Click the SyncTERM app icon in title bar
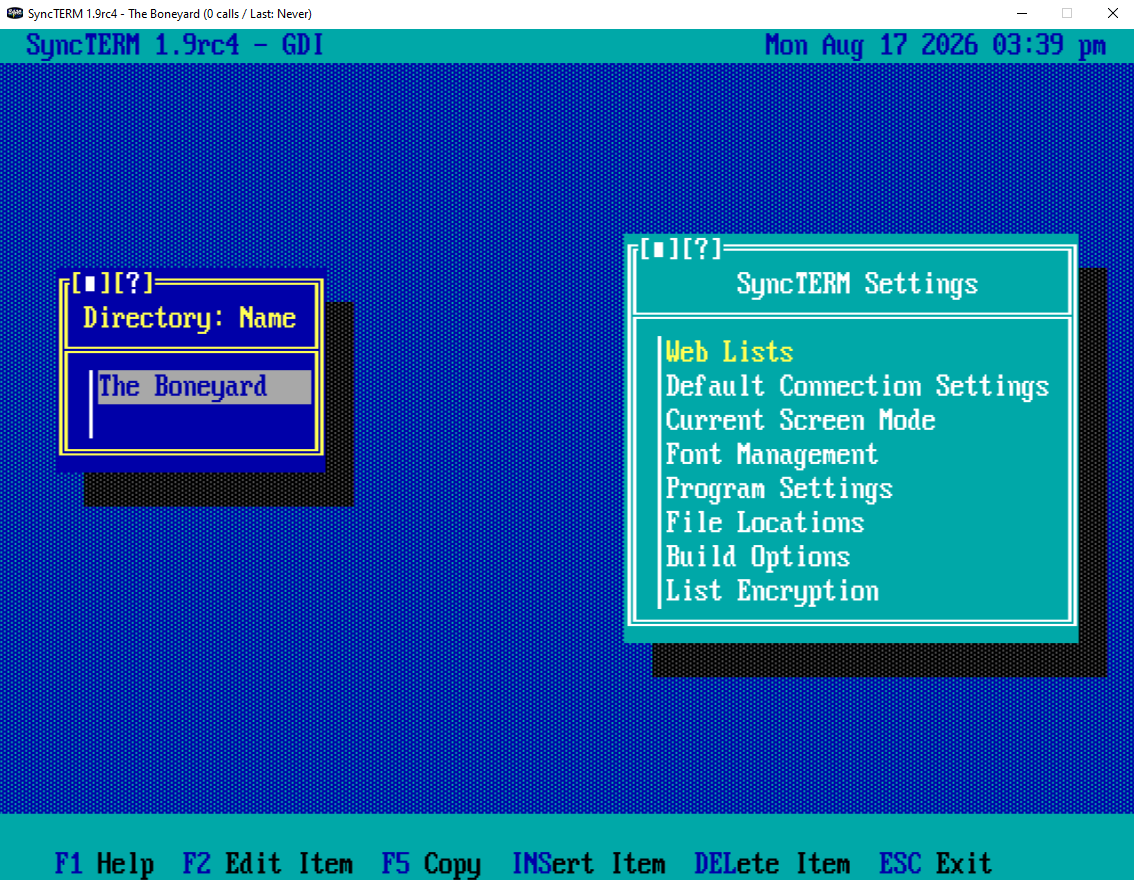This screenshot has height=880, width=1134. point(14,13)
